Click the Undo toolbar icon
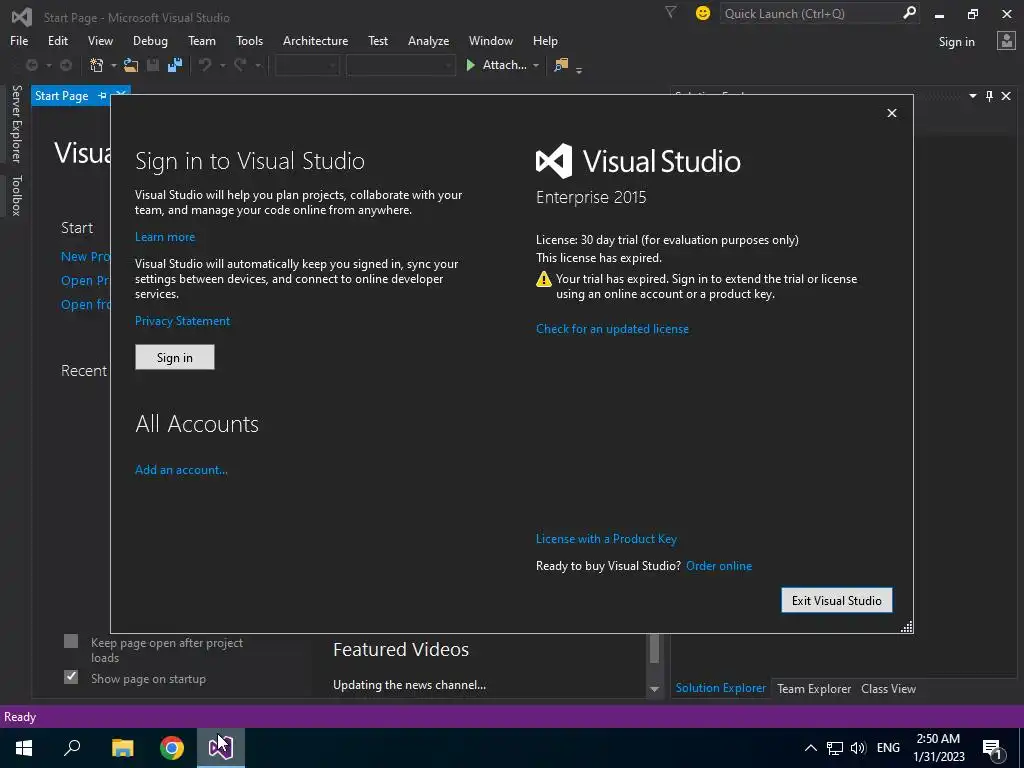The image size is (1024, 768). (205, 65)
